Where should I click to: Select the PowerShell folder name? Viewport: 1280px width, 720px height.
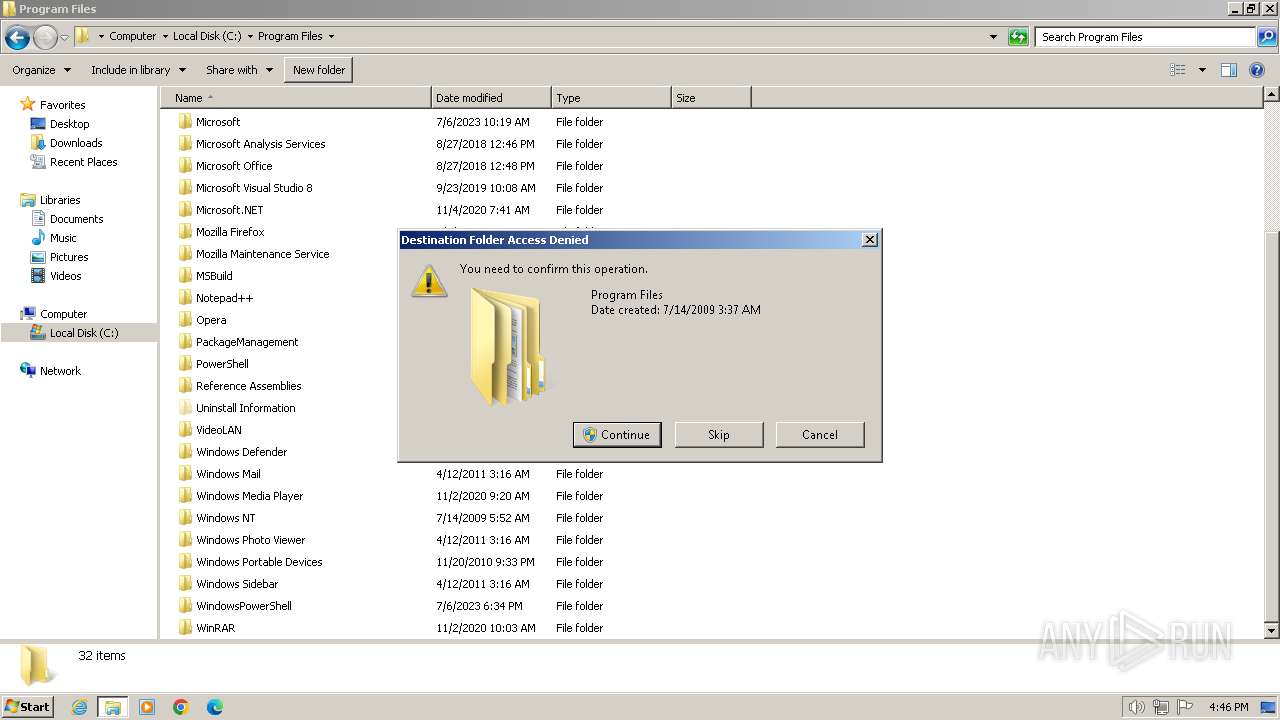(222, 364)
